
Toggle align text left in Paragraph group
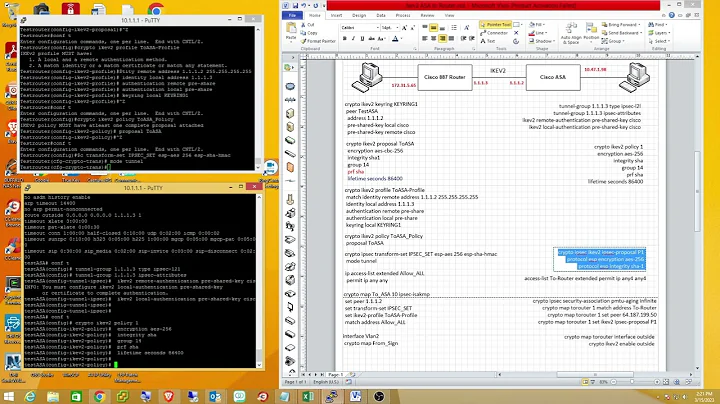coord(425,39)
